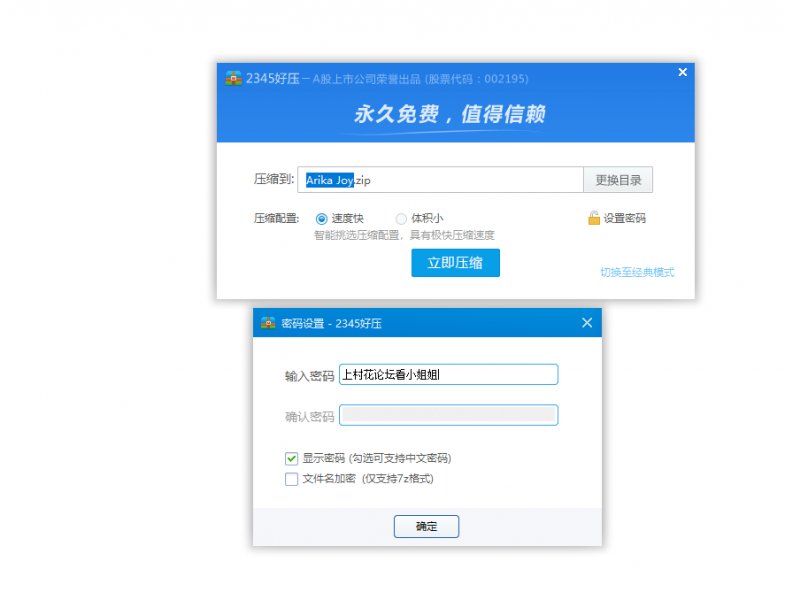Click the 密码设置 - 2345好压 title bar
The width and height of the screenshot is (785, 600).
pos(420,323)
